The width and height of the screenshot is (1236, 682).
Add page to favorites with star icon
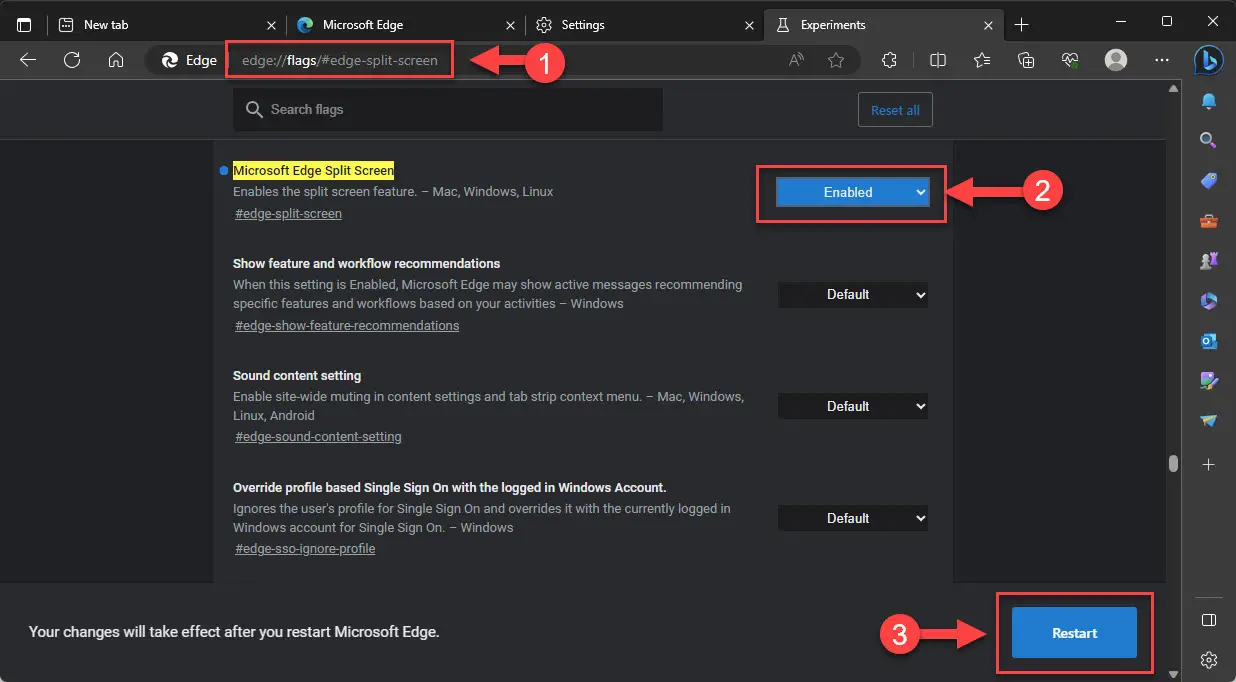tap(836, 60)
